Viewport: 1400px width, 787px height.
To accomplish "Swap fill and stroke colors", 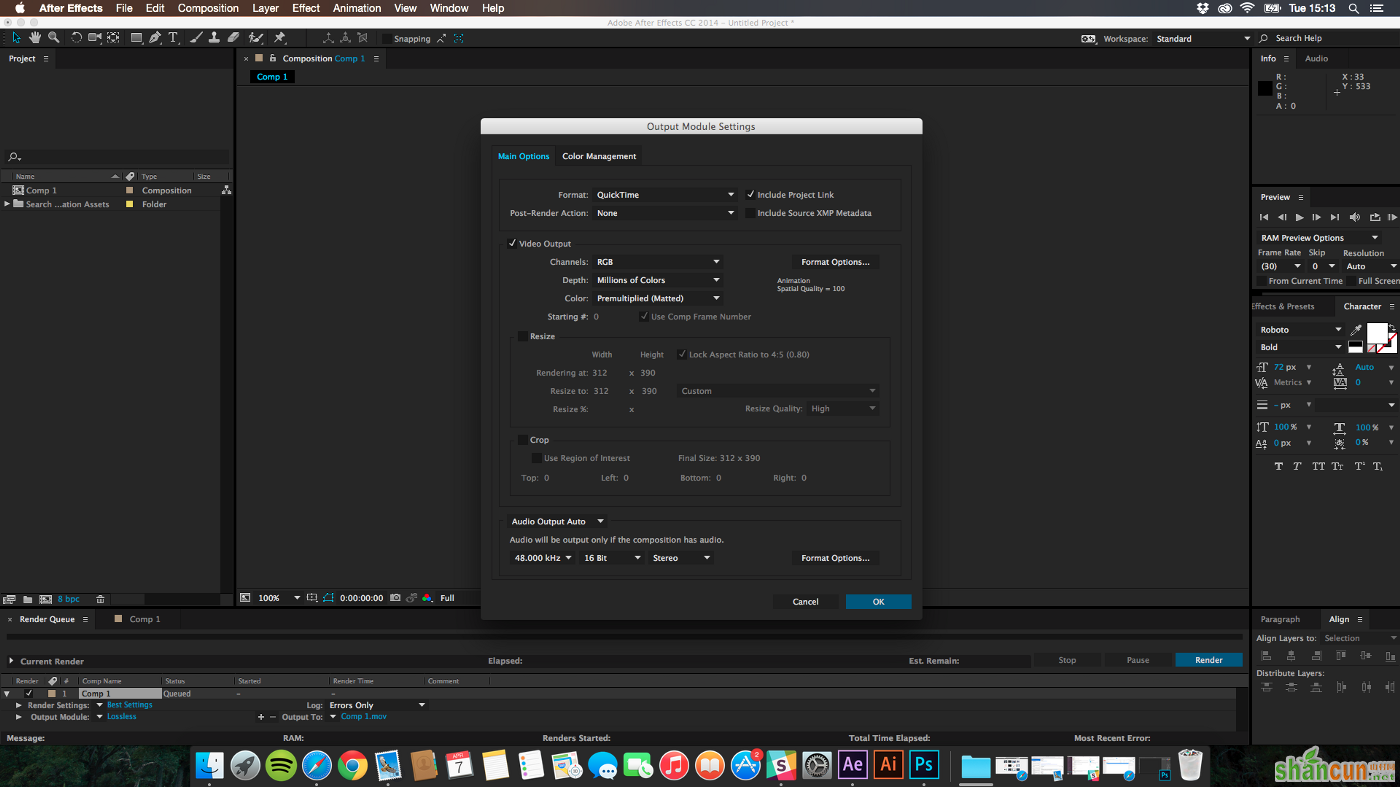I will click(1392, 327).
